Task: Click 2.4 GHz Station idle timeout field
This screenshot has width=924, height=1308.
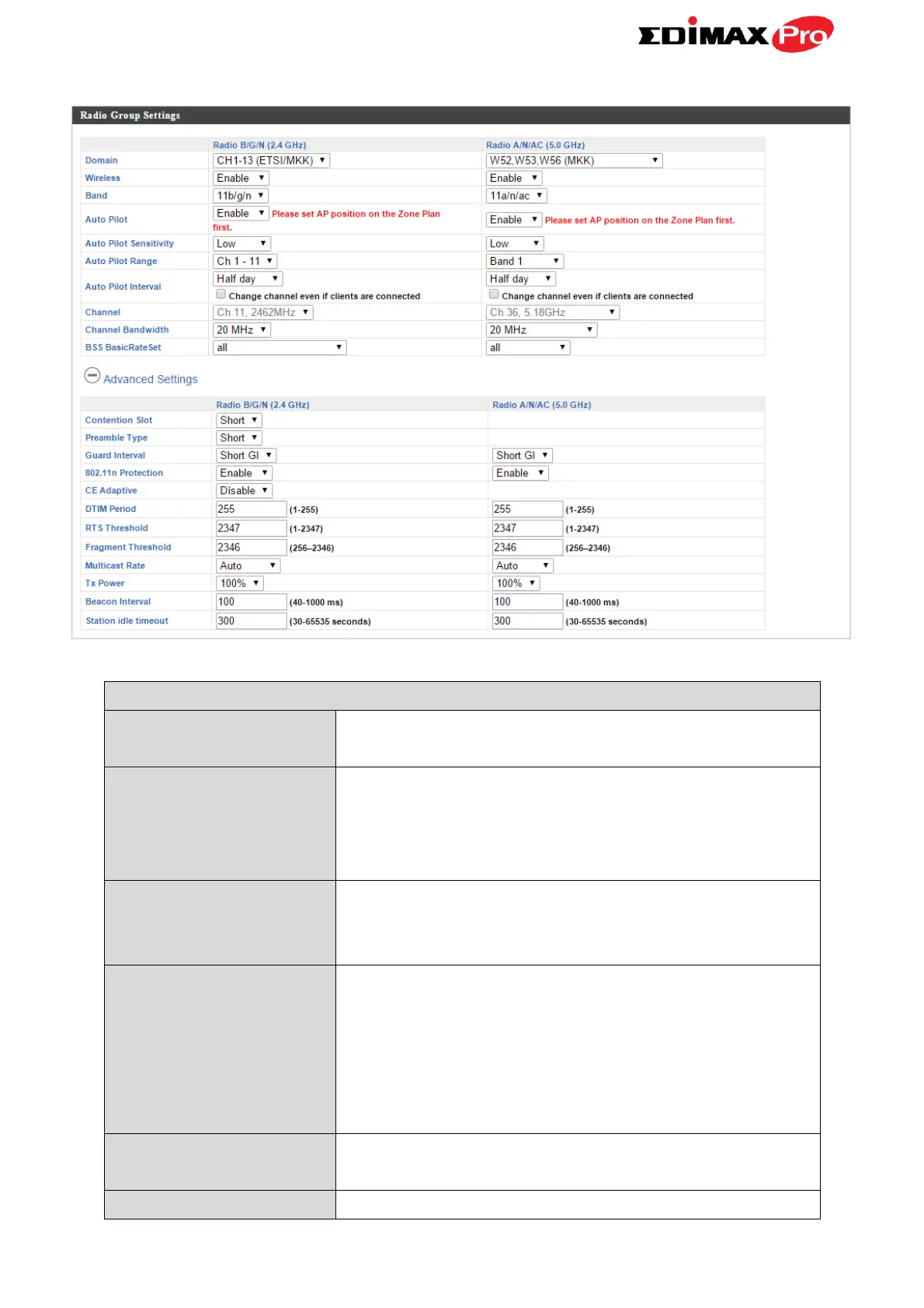Action: (x=251, y=621)
